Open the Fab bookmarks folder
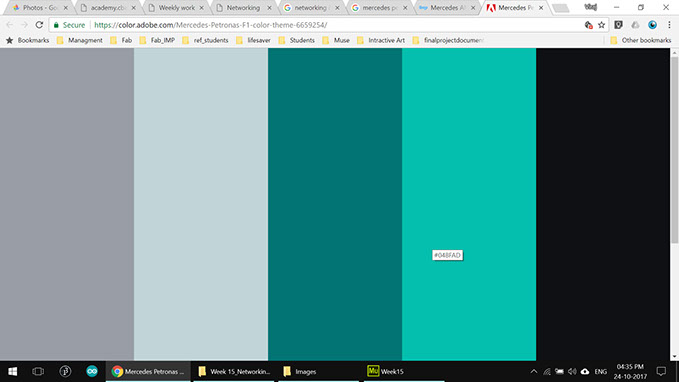The height and width of the screenshot is (382, 679). pos(121,40)
